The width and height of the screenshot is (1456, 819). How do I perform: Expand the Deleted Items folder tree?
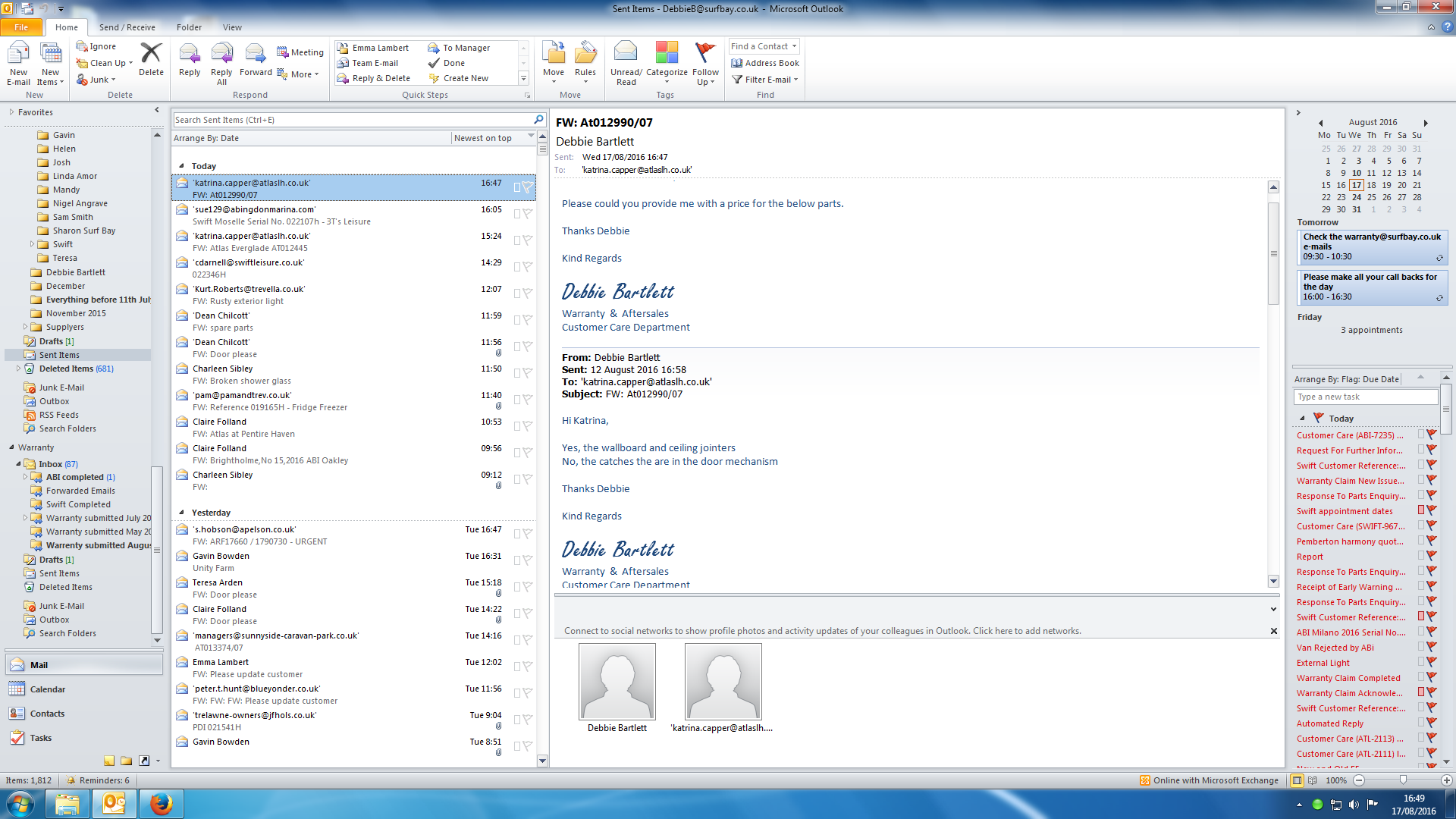19,369
